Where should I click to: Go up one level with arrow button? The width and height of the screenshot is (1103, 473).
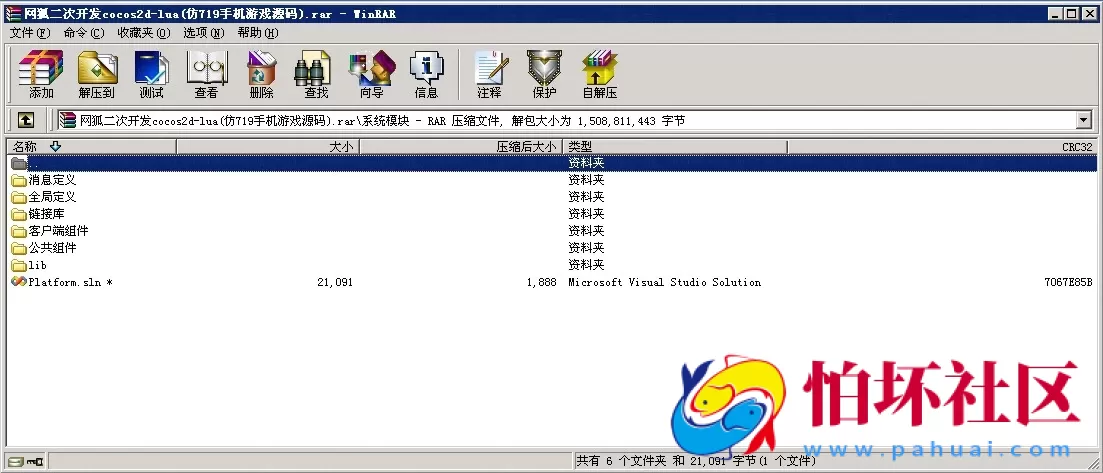tap(26, 120)
